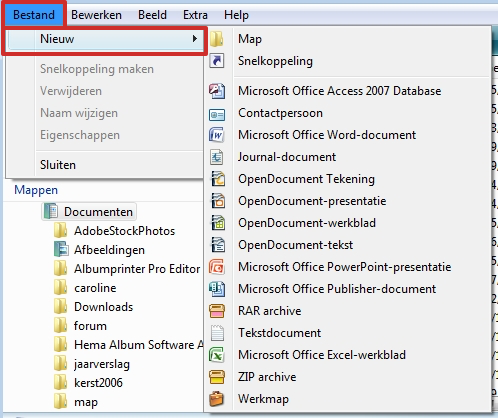Click the Excel-werkblad icon
The width and height of the screenshot is (498, 418).
217,355
